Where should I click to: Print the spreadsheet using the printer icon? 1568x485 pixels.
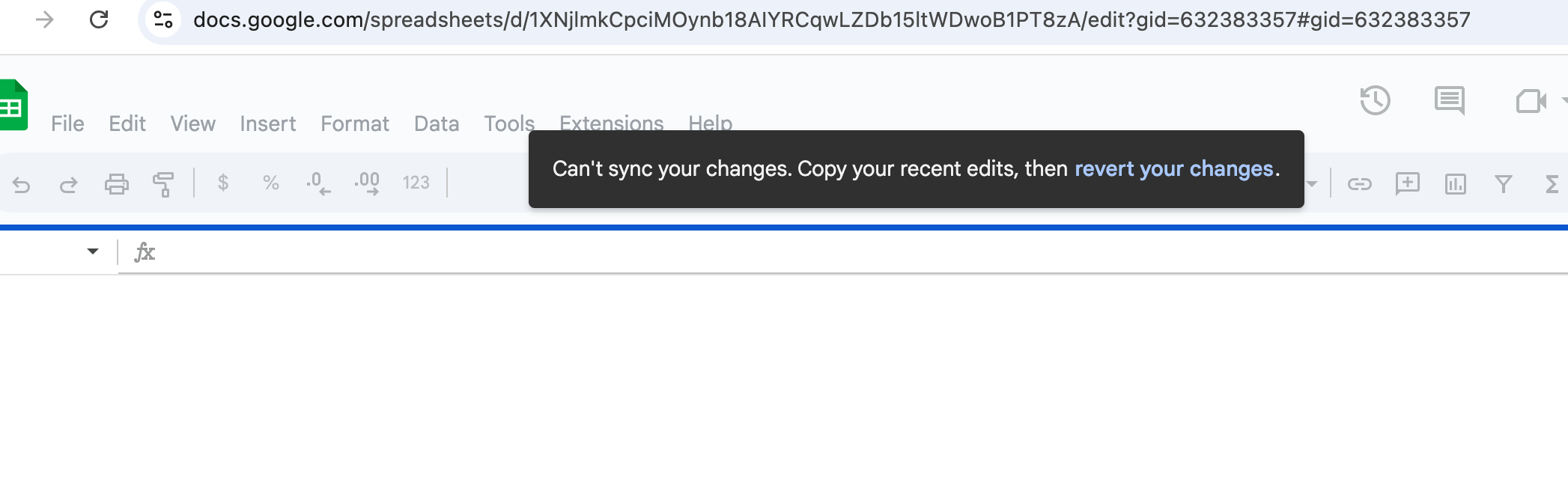pos(116,184)
